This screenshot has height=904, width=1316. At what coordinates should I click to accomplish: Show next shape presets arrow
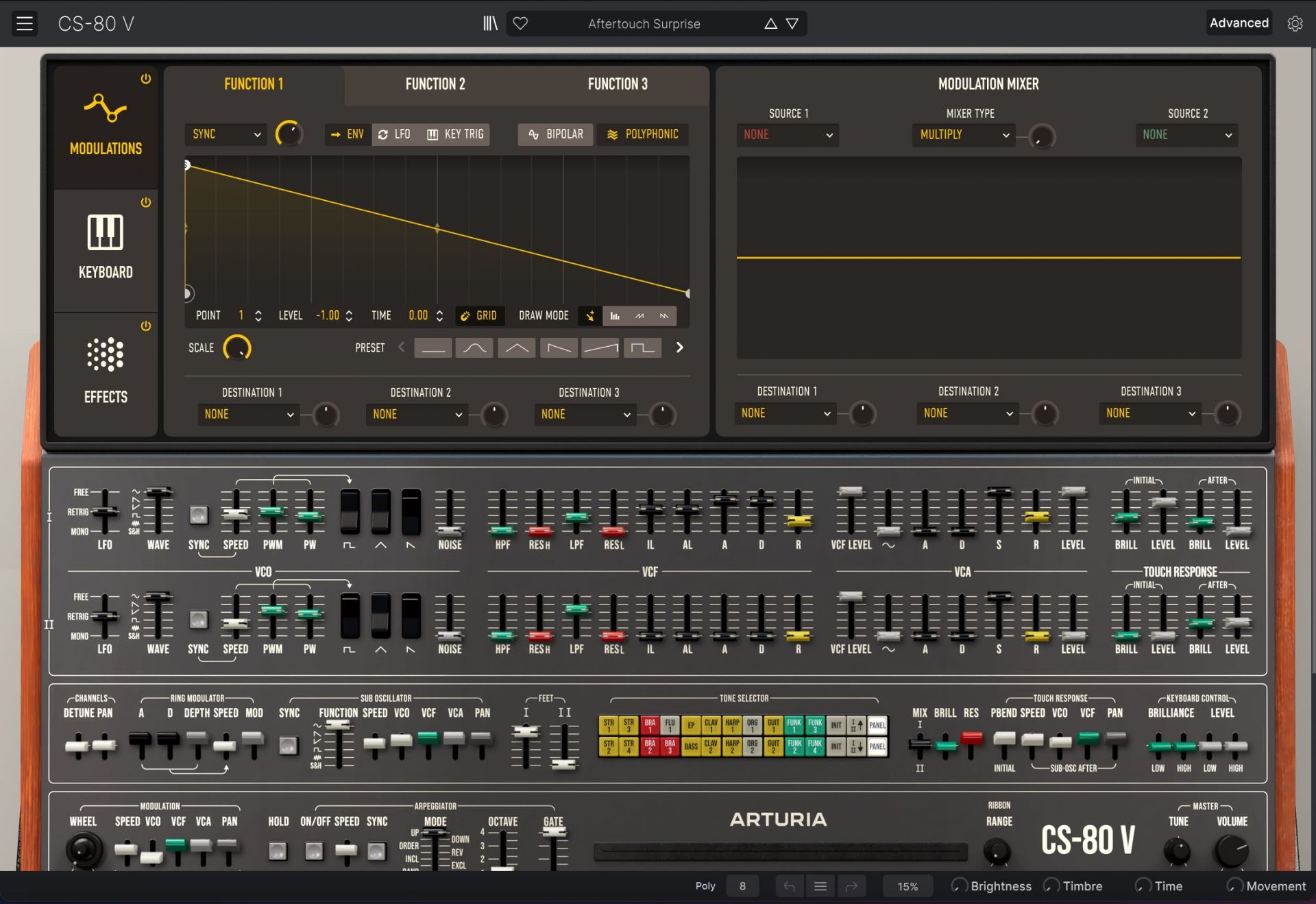pos(680,347)
